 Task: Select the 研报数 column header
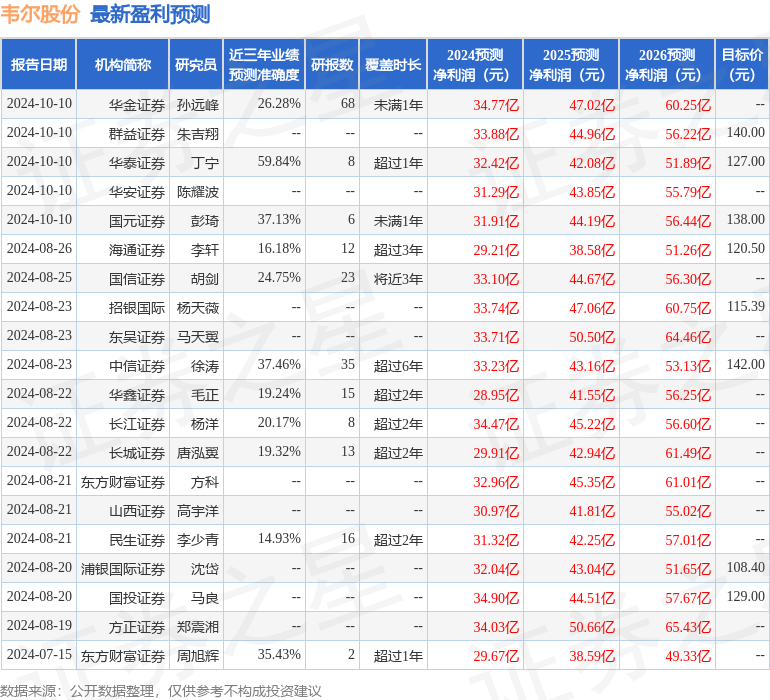(332, 64)
